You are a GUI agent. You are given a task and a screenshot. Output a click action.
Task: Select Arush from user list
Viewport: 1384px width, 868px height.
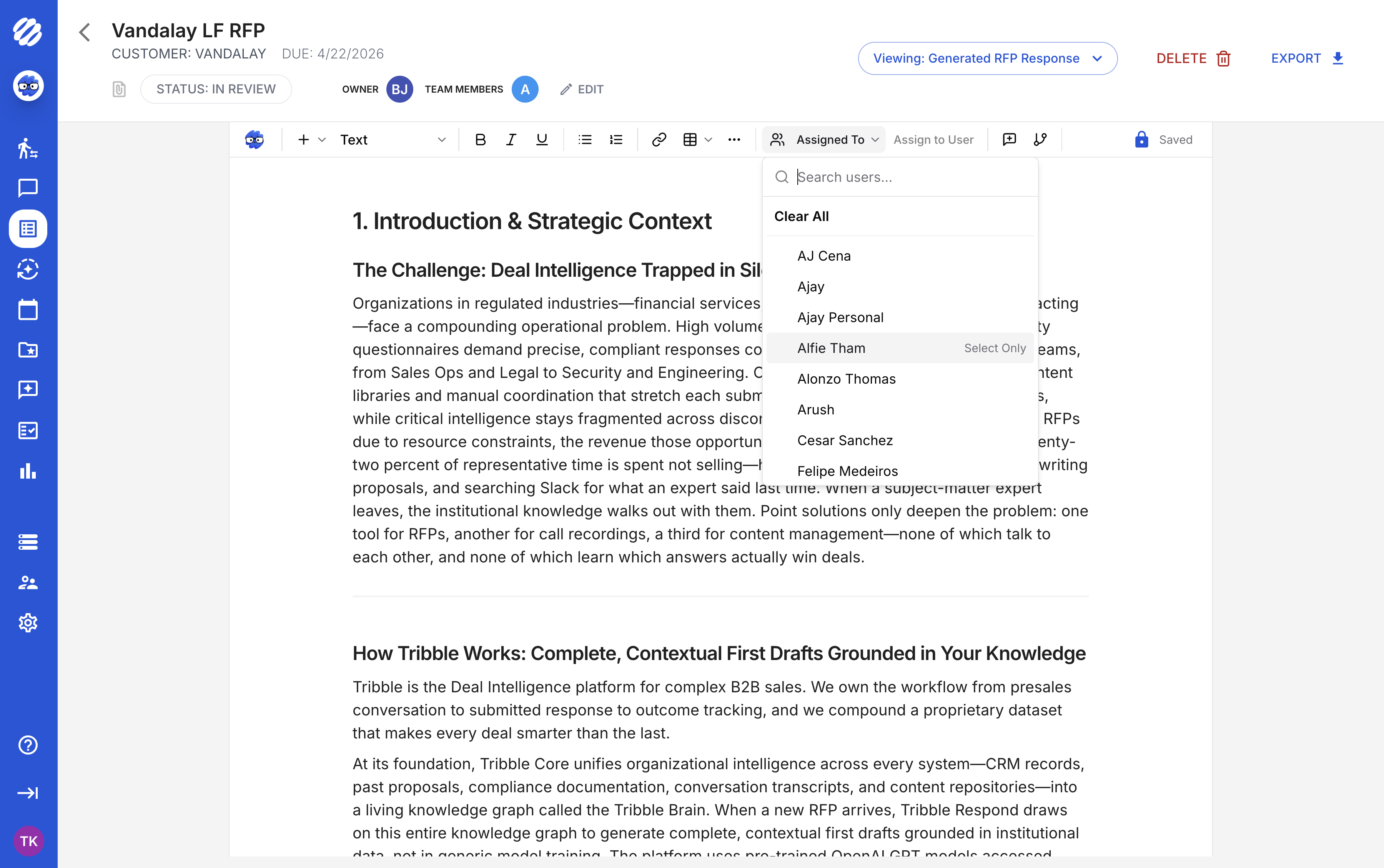900,410
